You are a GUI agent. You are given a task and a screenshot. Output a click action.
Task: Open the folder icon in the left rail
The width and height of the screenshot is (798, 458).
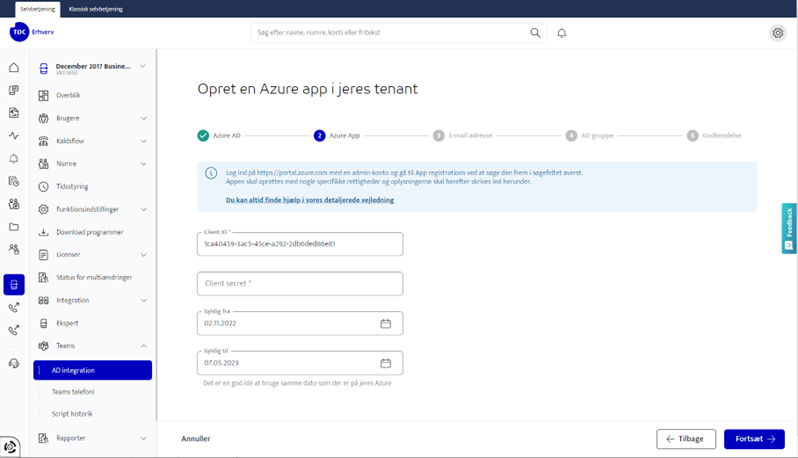coord(14,227)
